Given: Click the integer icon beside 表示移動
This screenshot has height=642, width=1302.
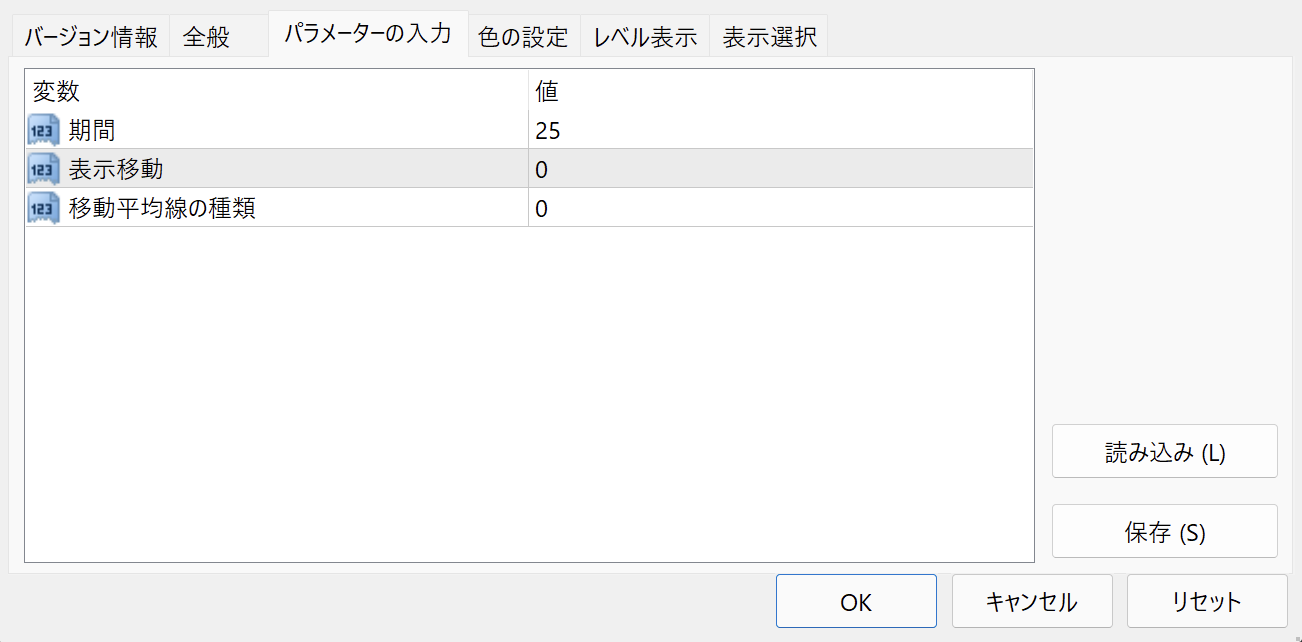Looking at the screenshot, I should pyautogui.click(x=44, y=169).
